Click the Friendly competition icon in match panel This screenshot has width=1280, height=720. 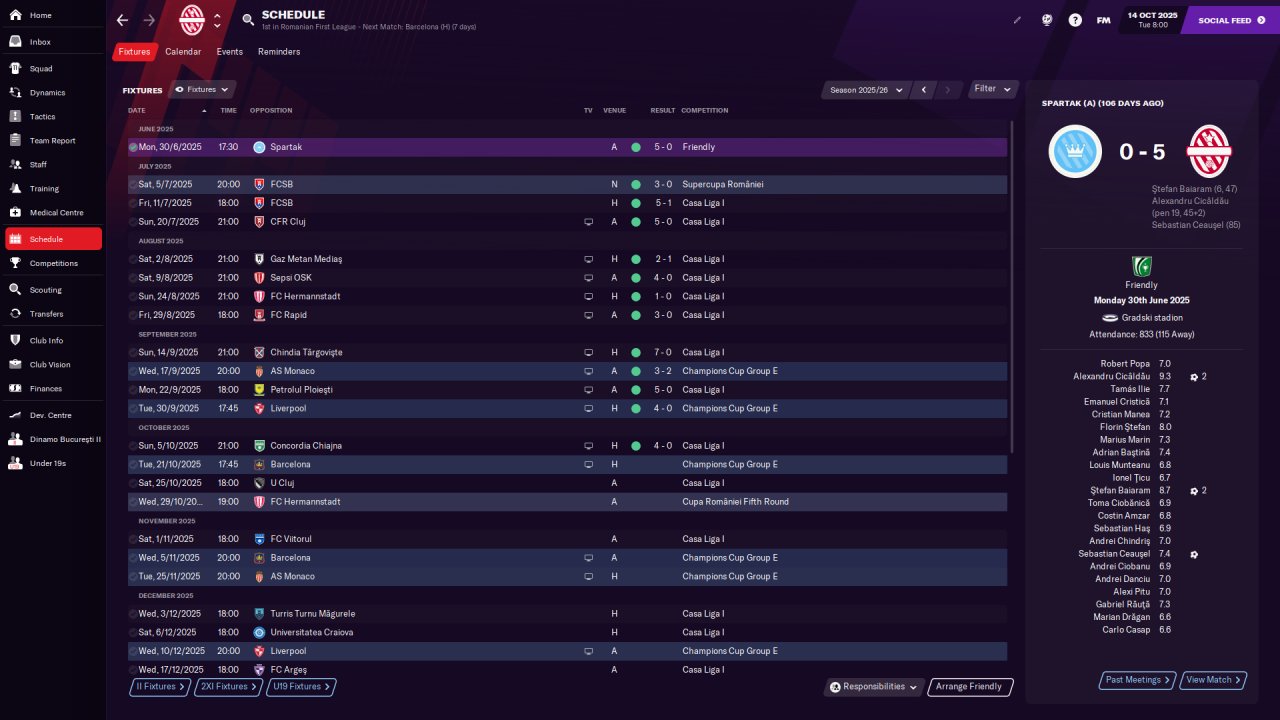click(1141, 266)
